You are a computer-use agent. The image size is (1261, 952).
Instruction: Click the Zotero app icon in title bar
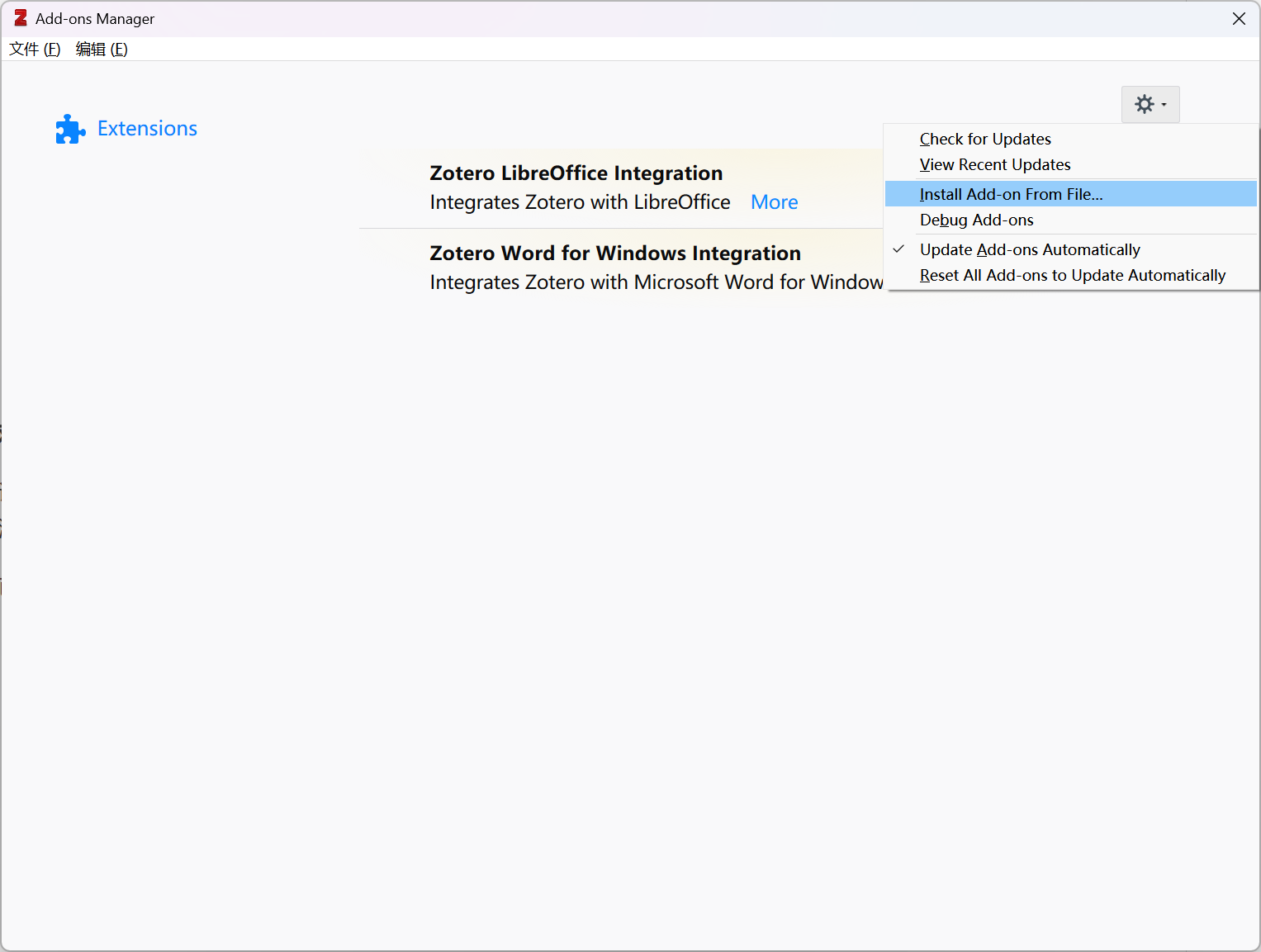21,18
